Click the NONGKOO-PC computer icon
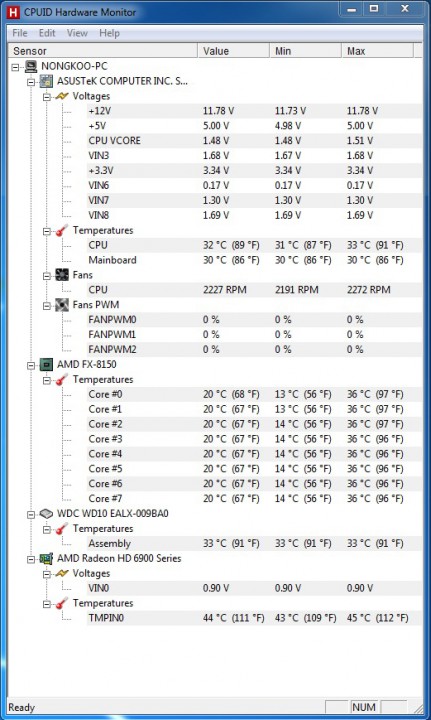Screen dimensions: 431x720 tap(31, 66)
